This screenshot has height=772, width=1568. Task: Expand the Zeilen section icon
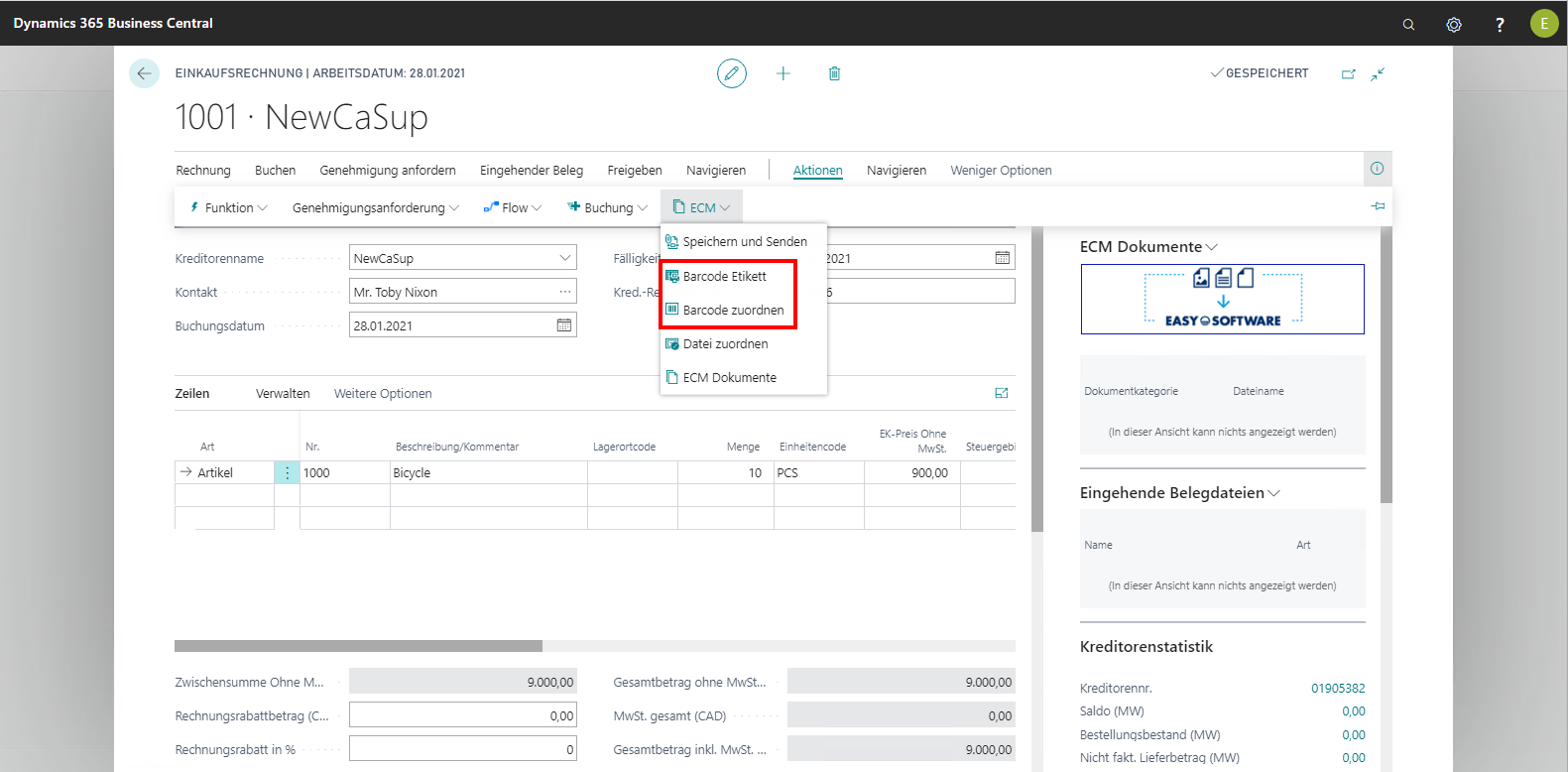[x=1002, y=393]
